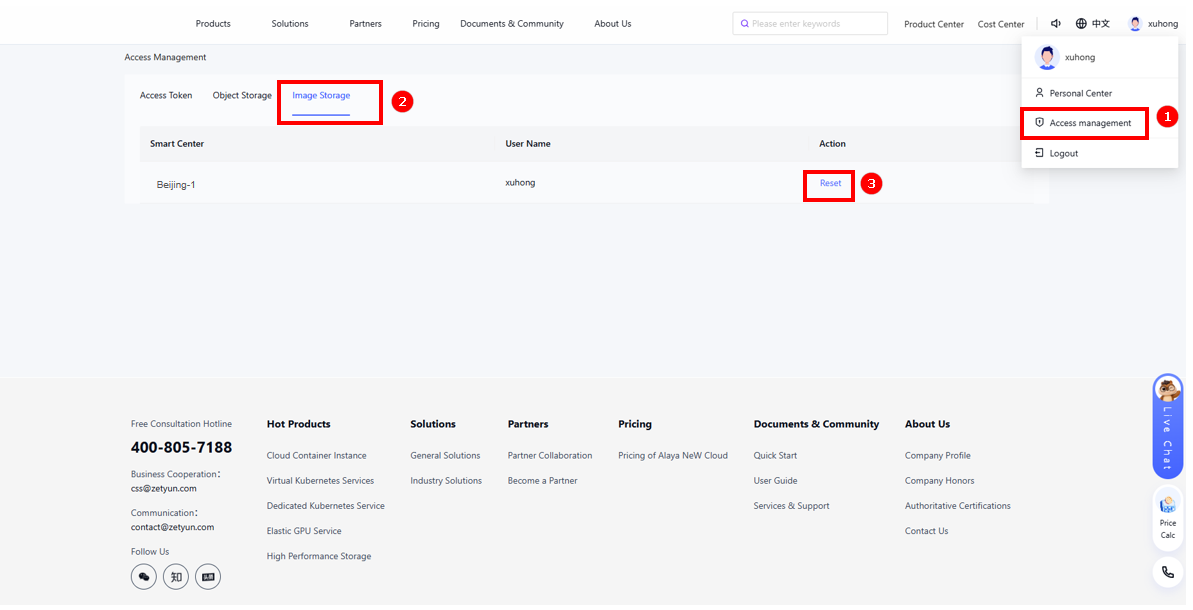Image resolution: width=1193 pixels, height=610 pixels.
Task: Click the phone contact icon
Action: point(1167,573)
